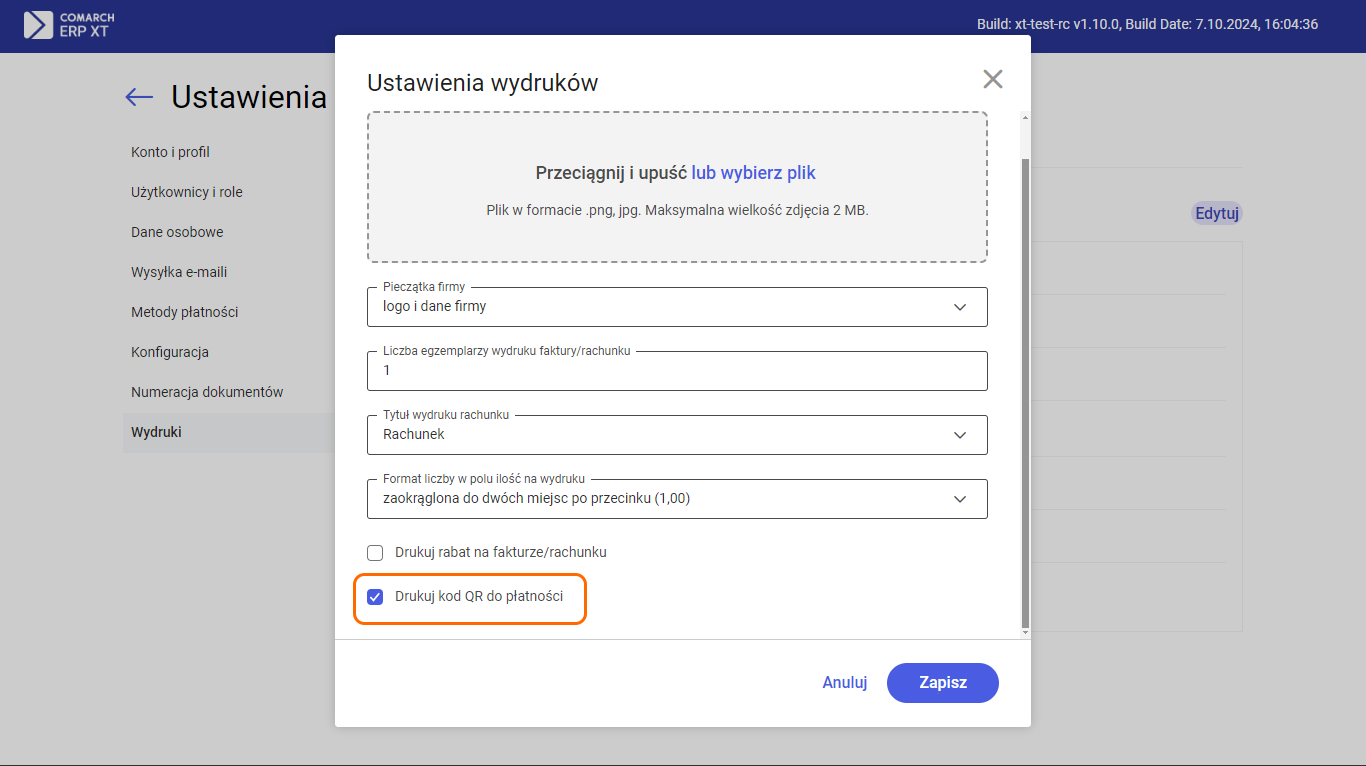Click the dialog's vertical scrollbar
This screenshot has width=1366, height=766.
click(x=1024, y=390)
